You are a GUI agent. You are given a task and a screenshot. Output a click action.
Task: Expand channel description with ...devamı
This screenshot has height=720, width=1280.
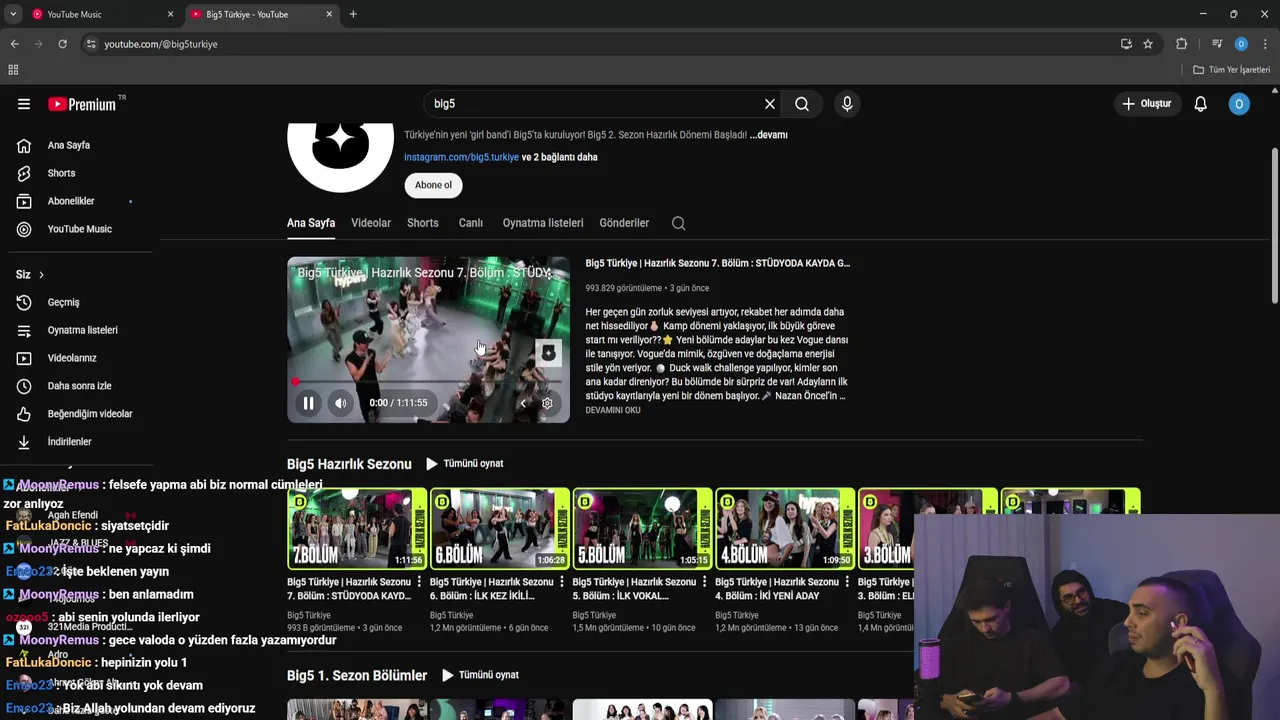(x=768, y=135)
